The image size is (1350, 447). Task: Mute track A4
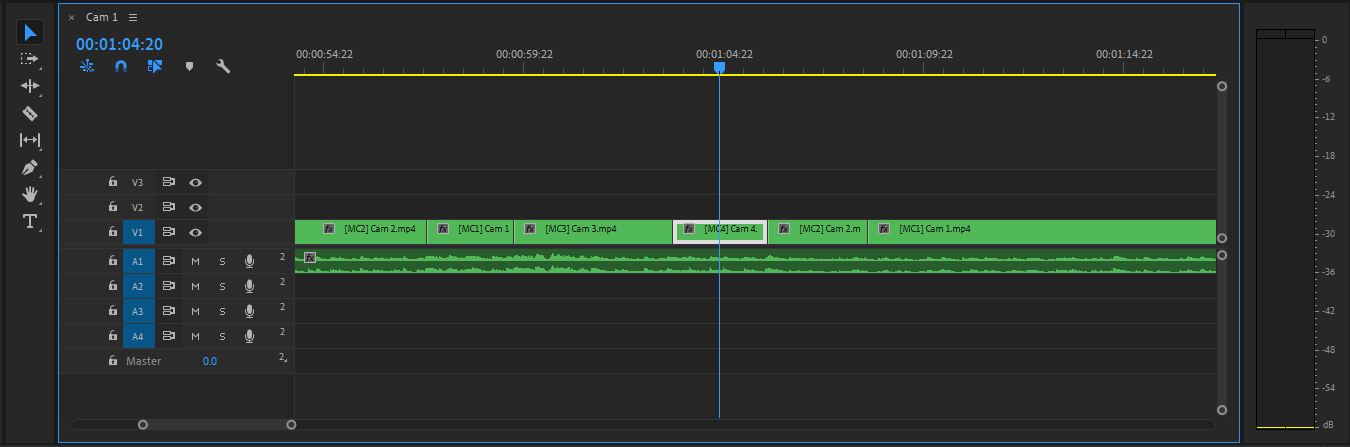(196, 336)
